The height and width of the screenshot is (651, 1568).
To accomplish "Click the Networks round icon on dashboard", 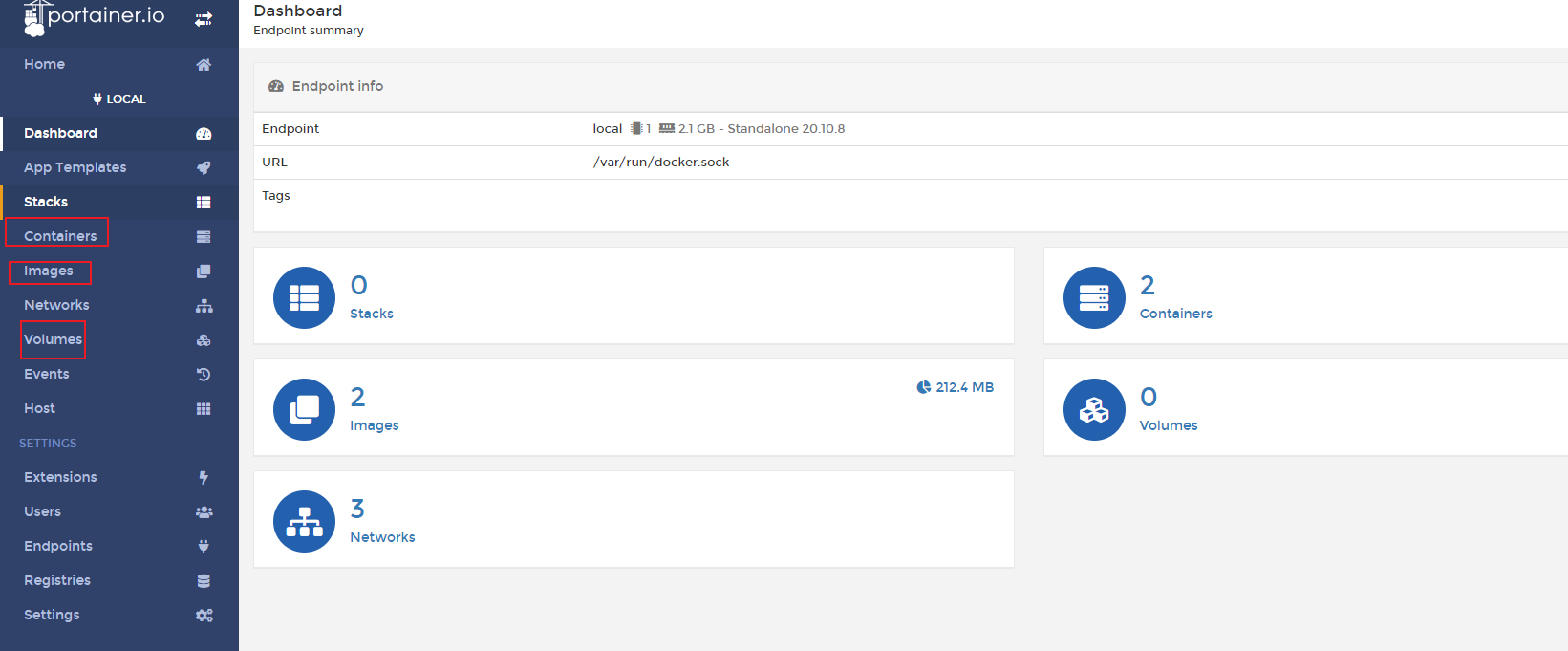I will pos(304,521).
